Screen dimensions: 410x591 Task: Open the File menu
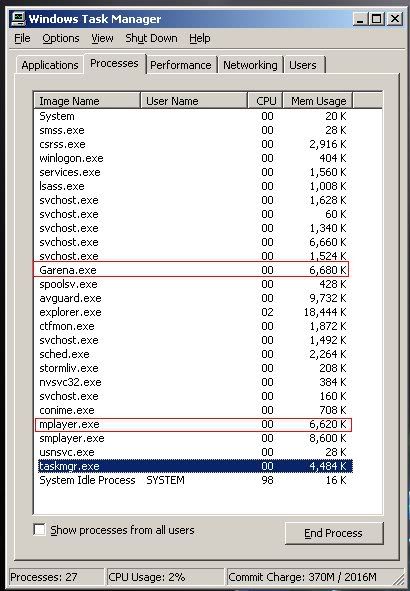pyautogui.click(x=22, y=38)
